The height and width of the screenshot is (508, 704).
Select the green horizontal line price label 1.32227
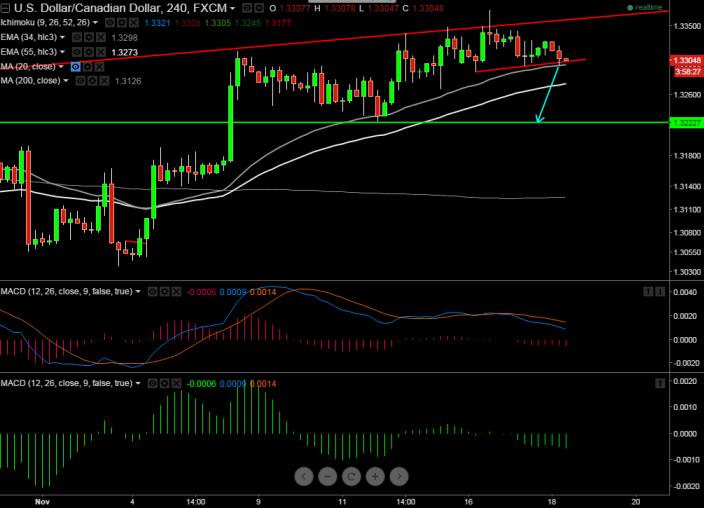coord(686,123)
